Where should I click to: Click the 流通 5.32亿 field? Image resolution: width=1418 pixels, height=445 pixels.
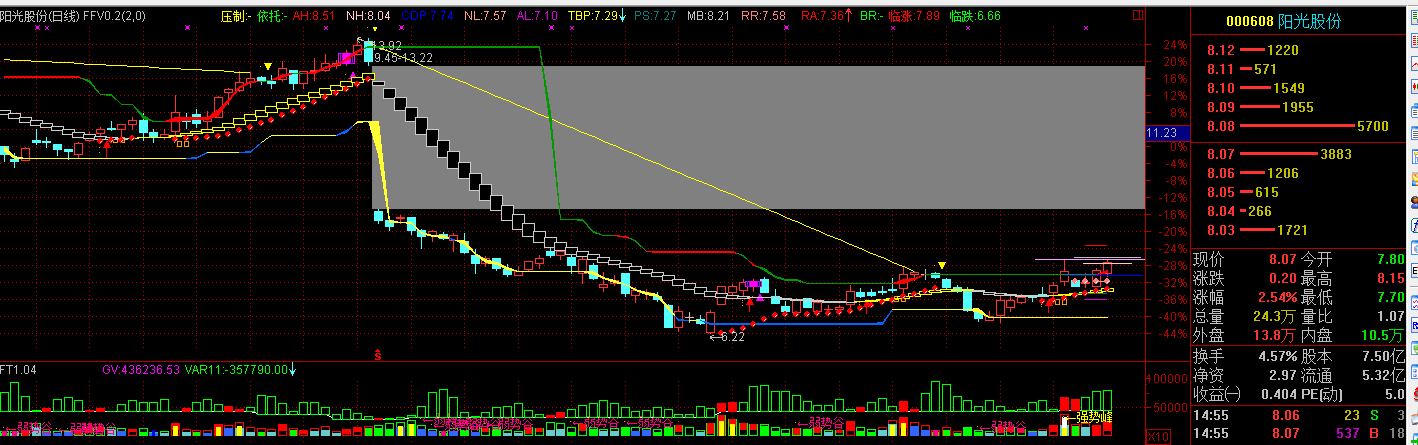[x=1353, y=375]
